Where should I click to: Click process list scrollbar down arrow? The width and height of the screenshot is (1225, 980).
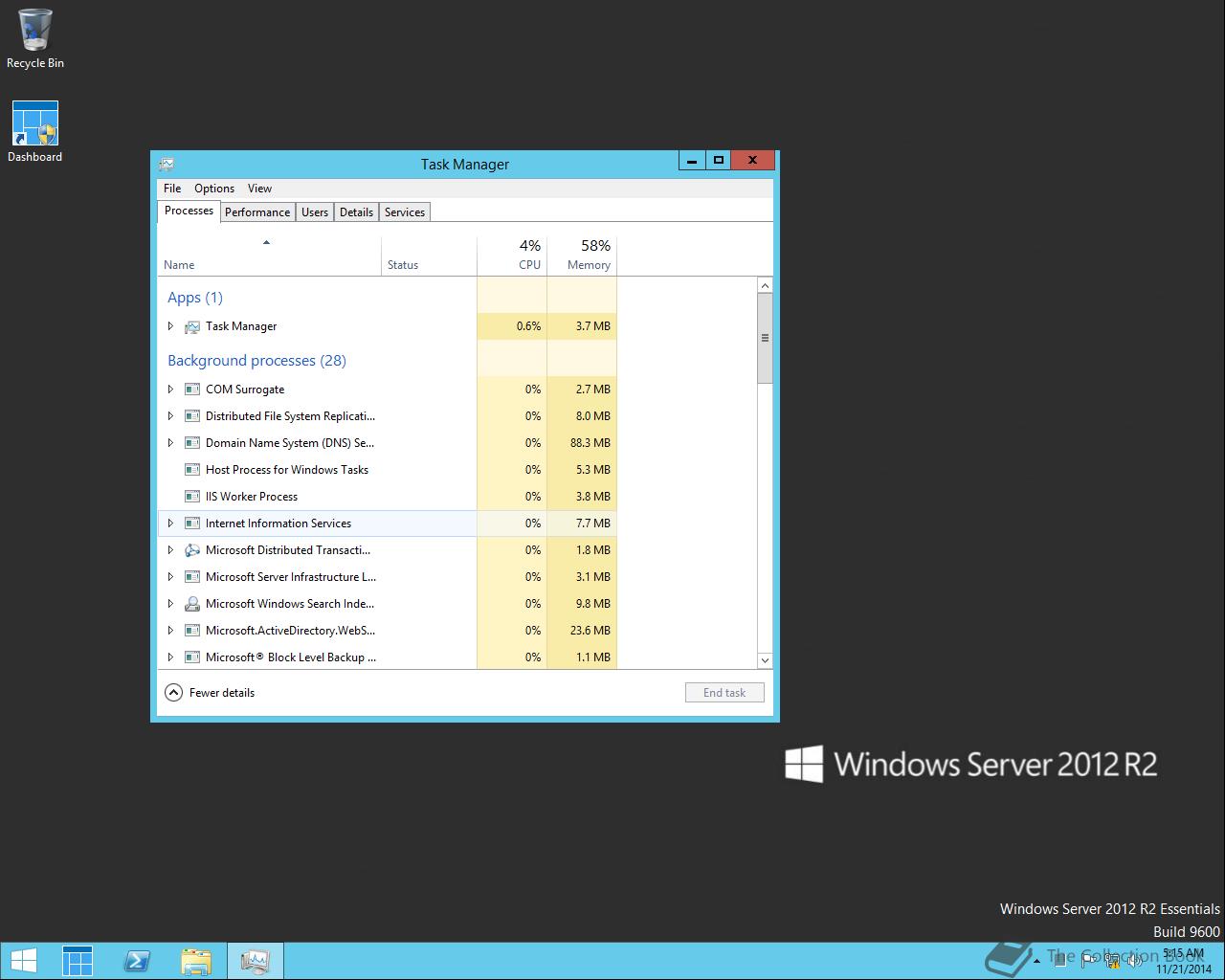click(765, 660)
